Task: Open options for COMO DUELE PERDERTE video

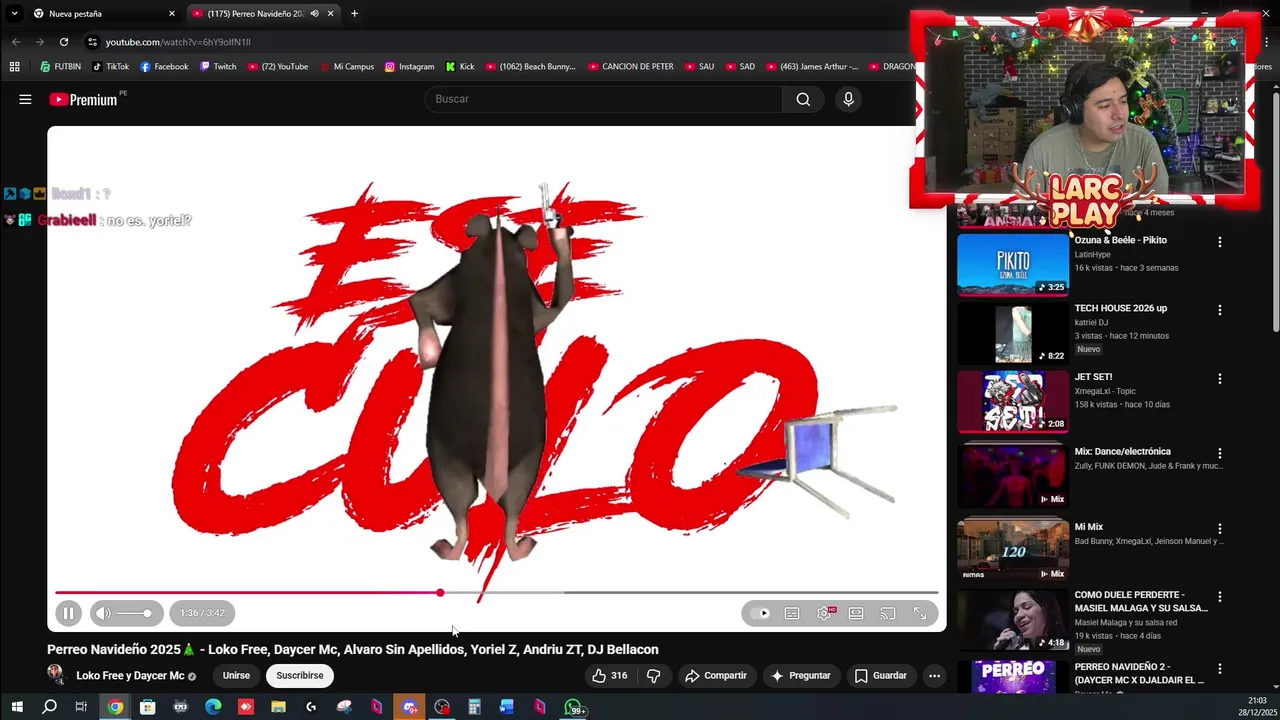Action: coord(1219,596)
